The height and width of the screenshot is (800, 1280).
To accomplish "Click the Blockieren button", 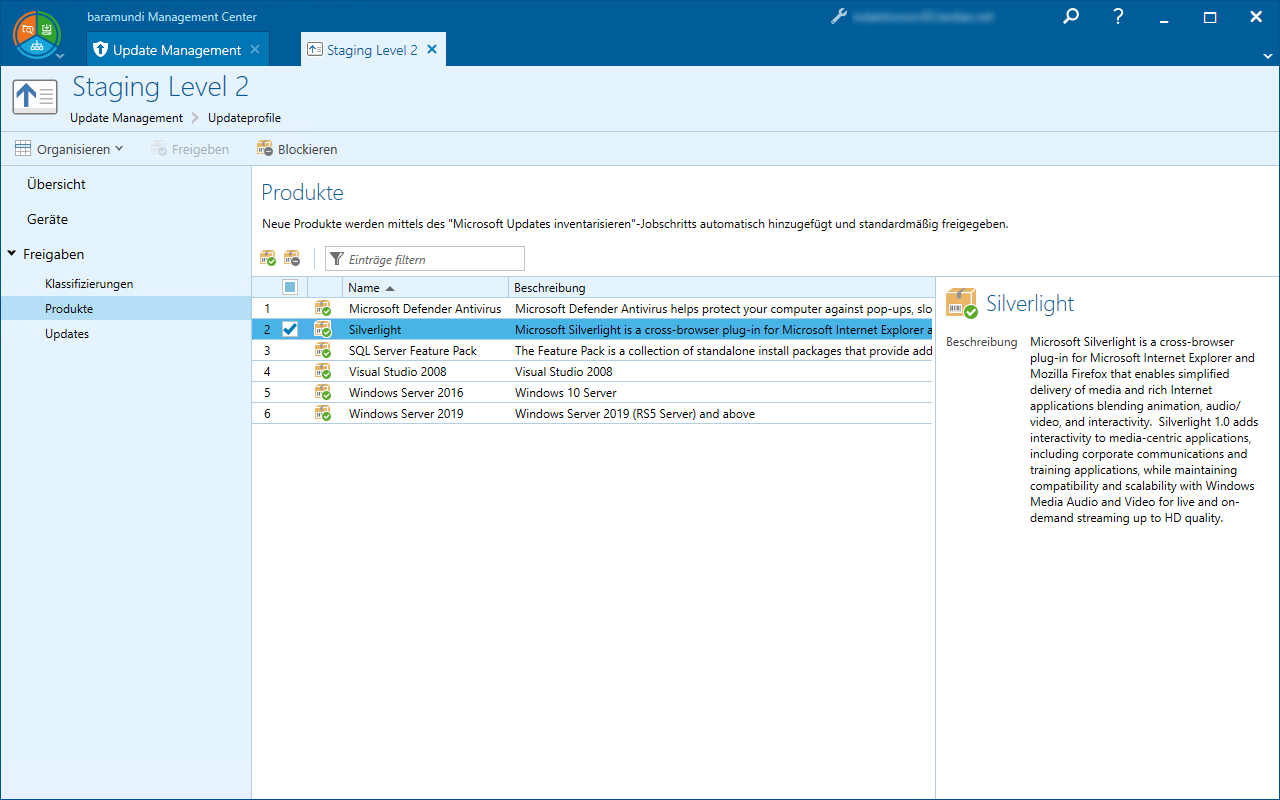I will click(x=297, y=149).
